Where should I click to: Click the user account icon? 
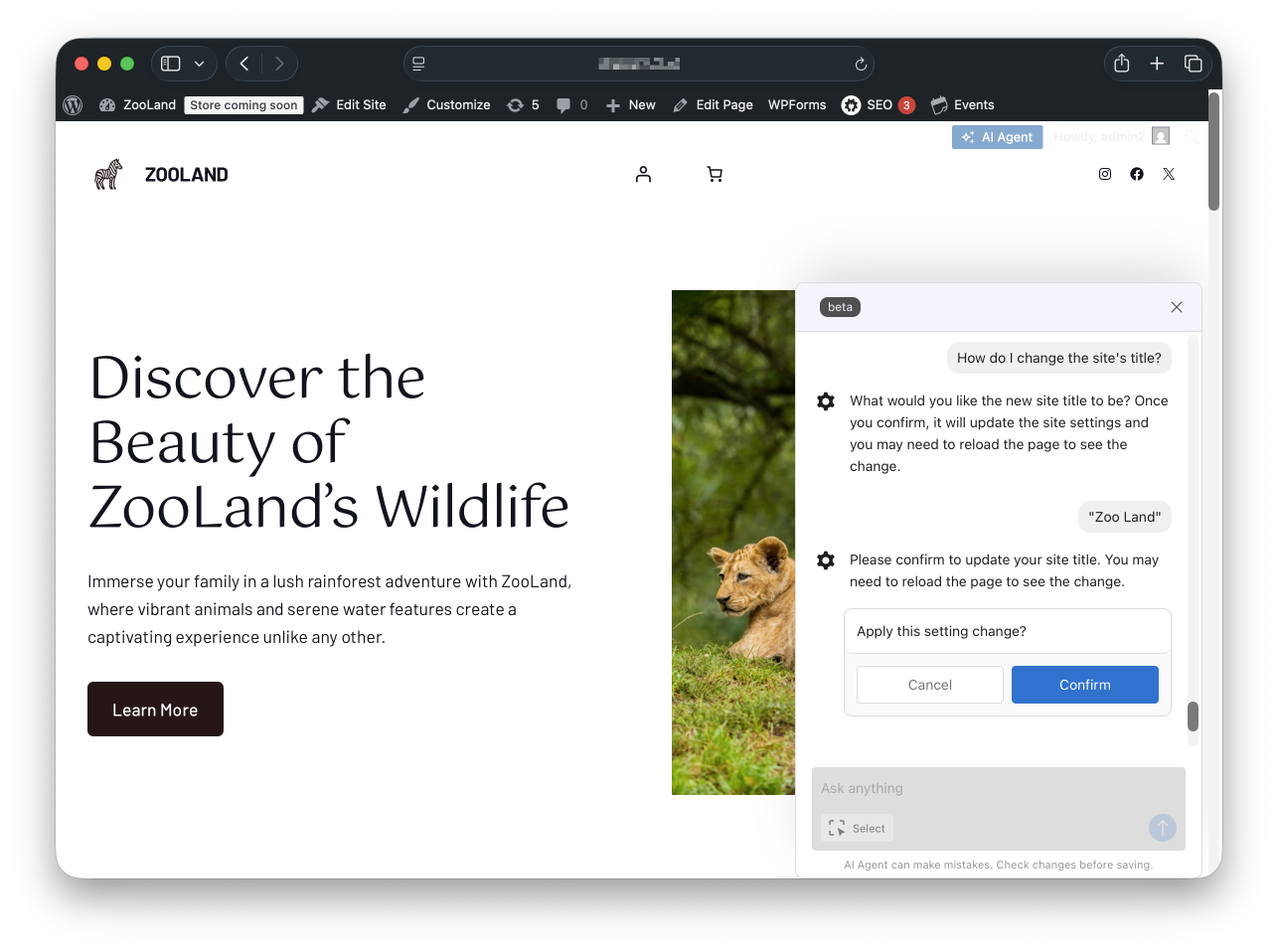(x=643, y=175)
